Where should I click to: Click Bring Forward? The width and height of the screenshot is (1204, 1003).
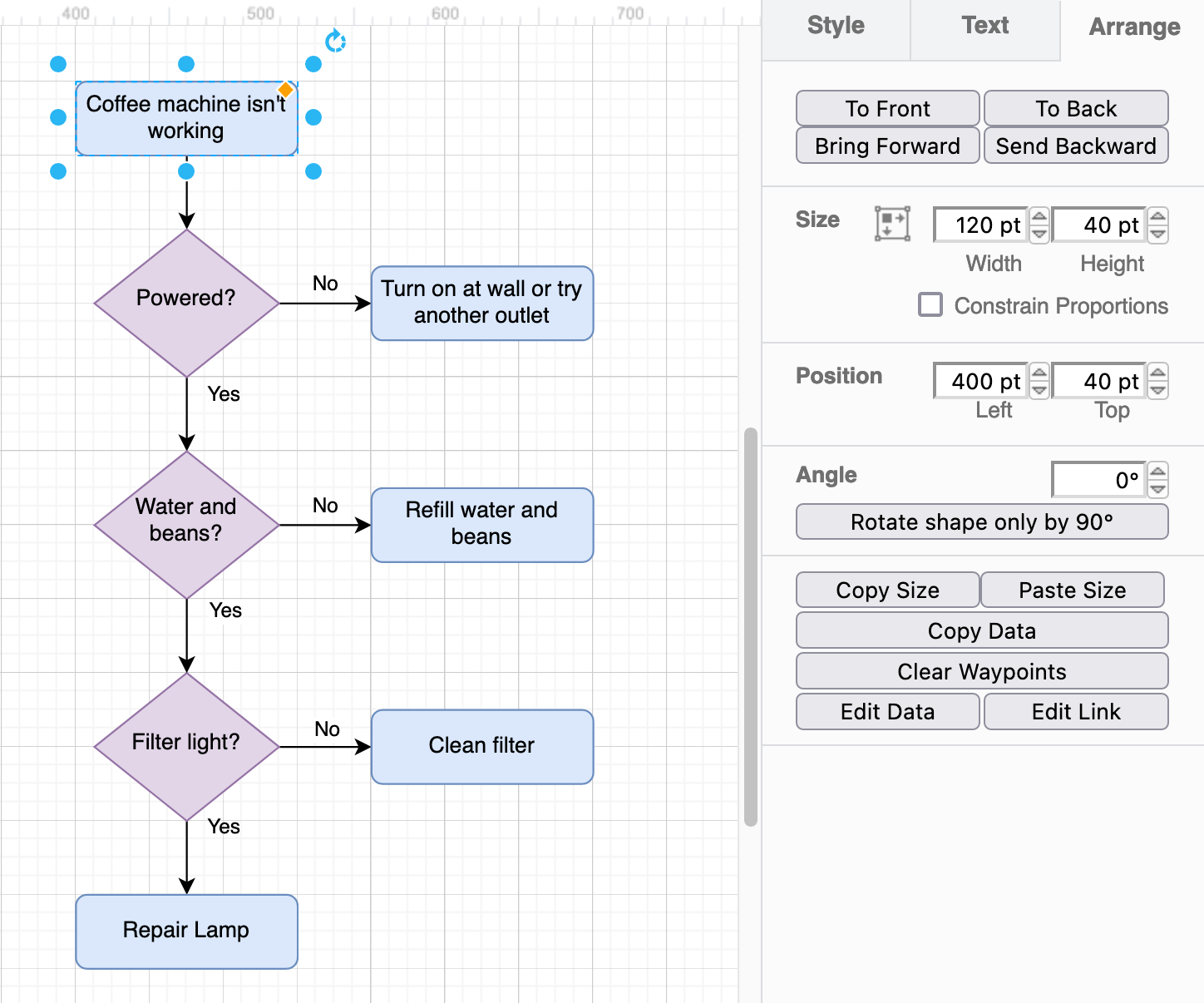pos(886,146)
